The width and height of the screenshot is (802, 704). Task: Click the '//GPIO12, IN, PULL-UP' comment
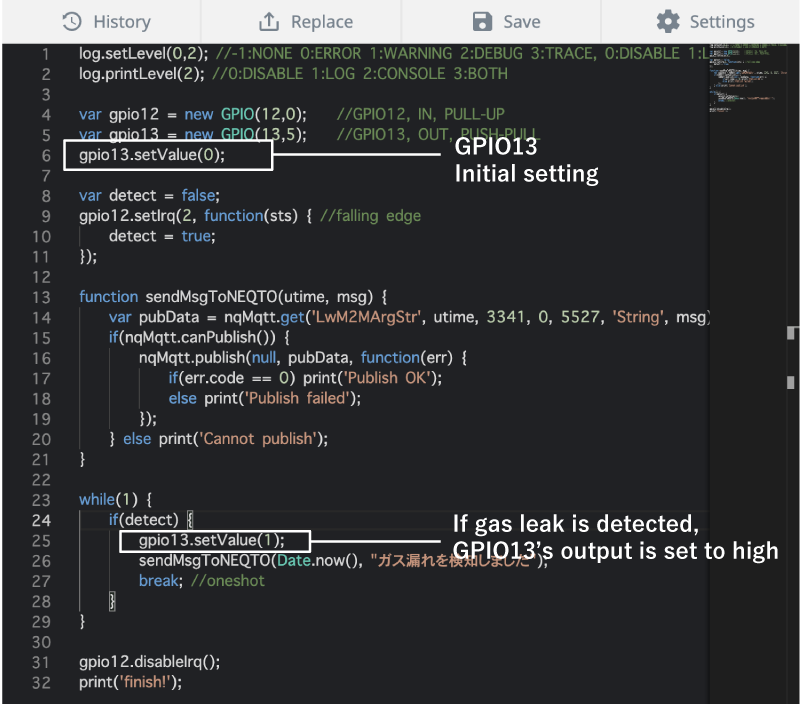tap(420, 114)
